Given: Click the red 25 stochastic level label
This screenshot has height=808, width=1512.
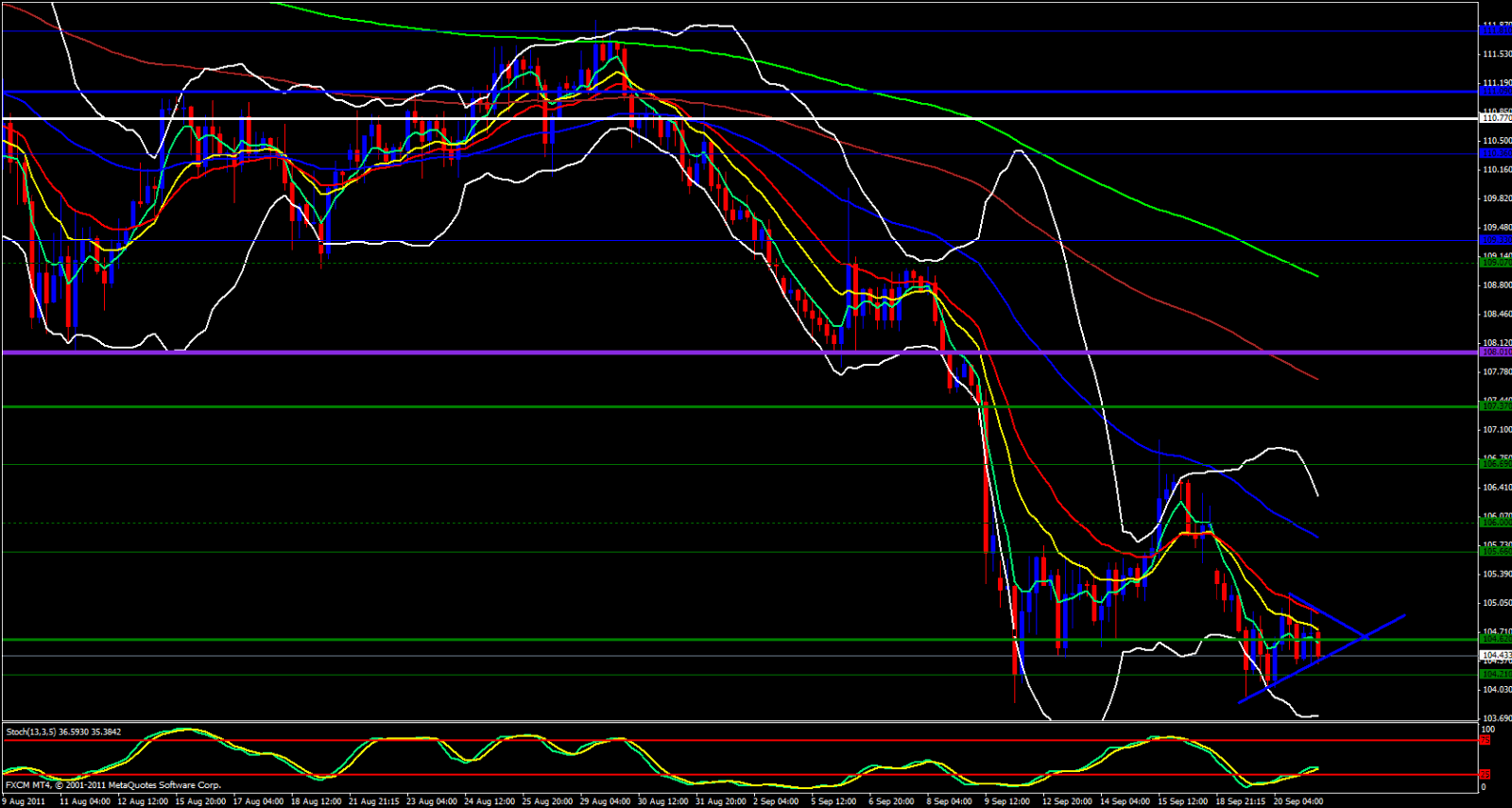Looking at the screenshot, I should click(1486, 775).
